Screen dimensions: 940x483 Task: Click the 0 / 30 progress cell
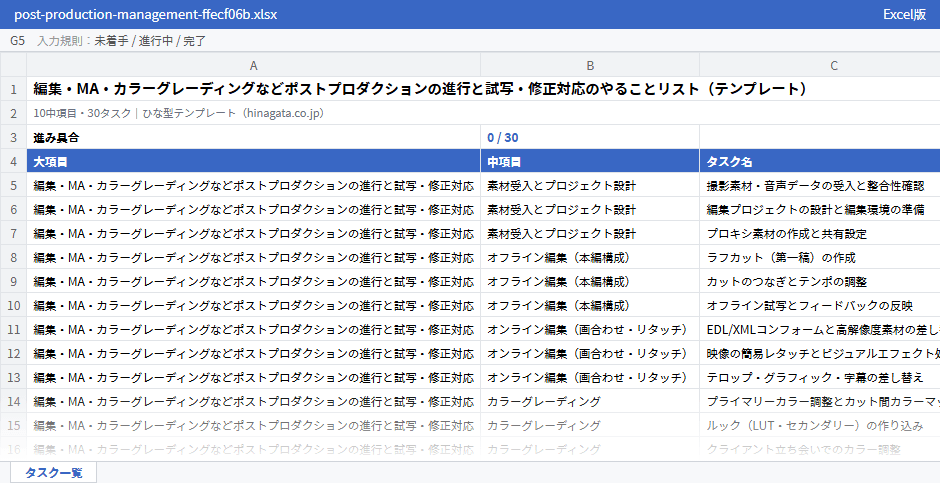point(590,137)
